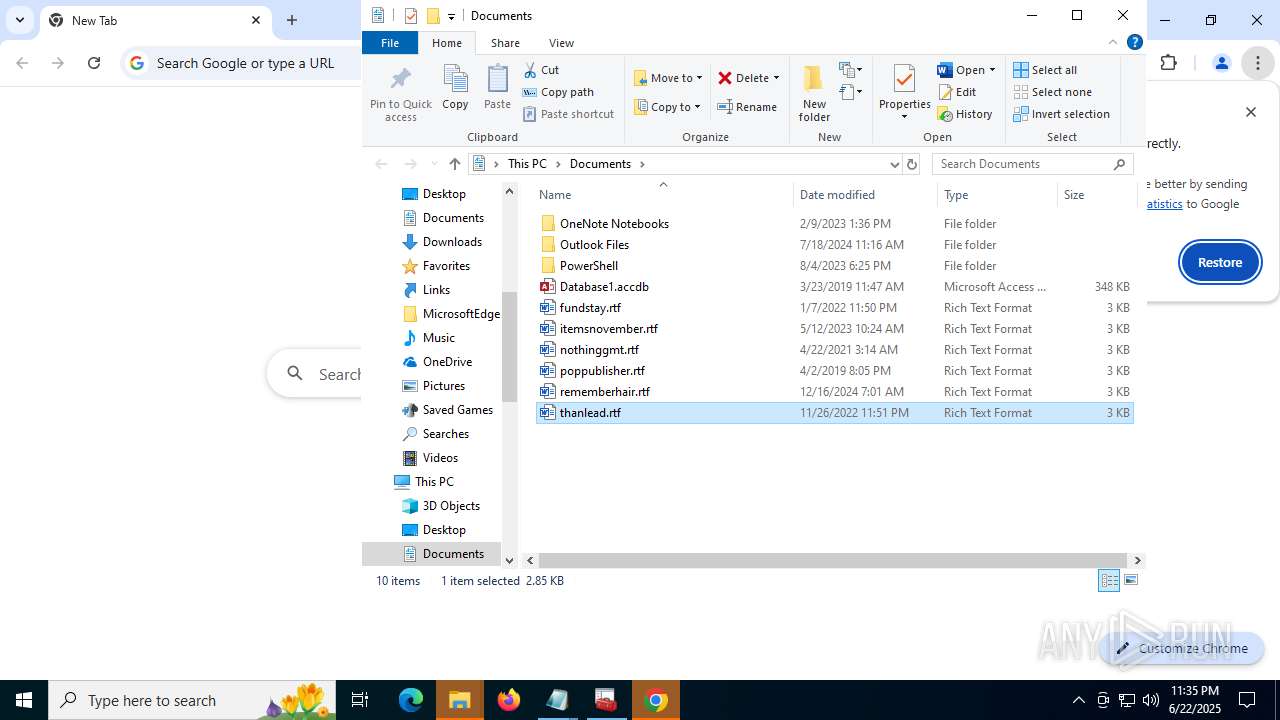Click Select none in ribbon
This screenshot has width=1280, height=720.
pyautogui.click(x=1052, y=92)
